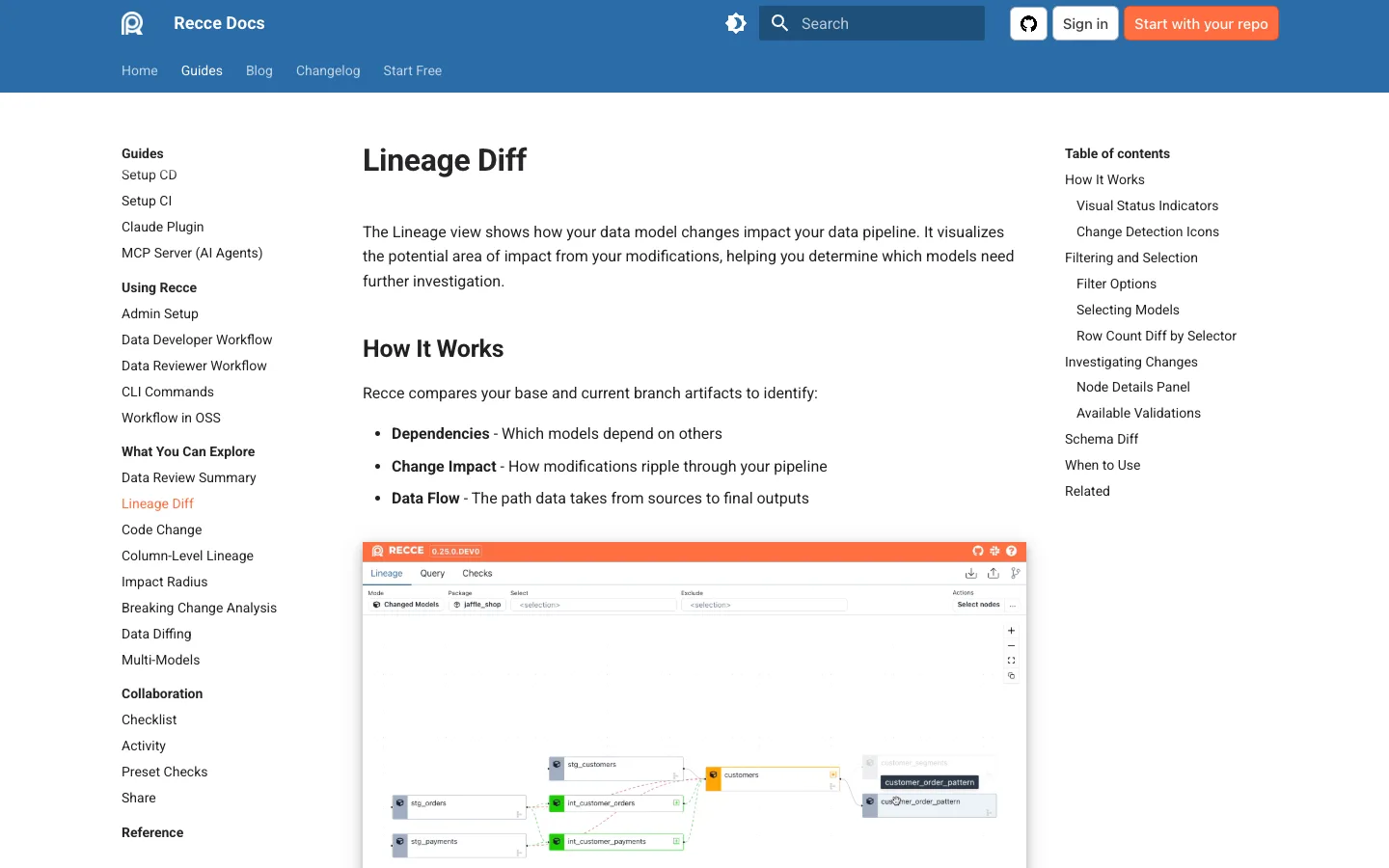
Task: Click the Lineage Diff page heading
Action: pyautogui.click(x=445, y=160)
